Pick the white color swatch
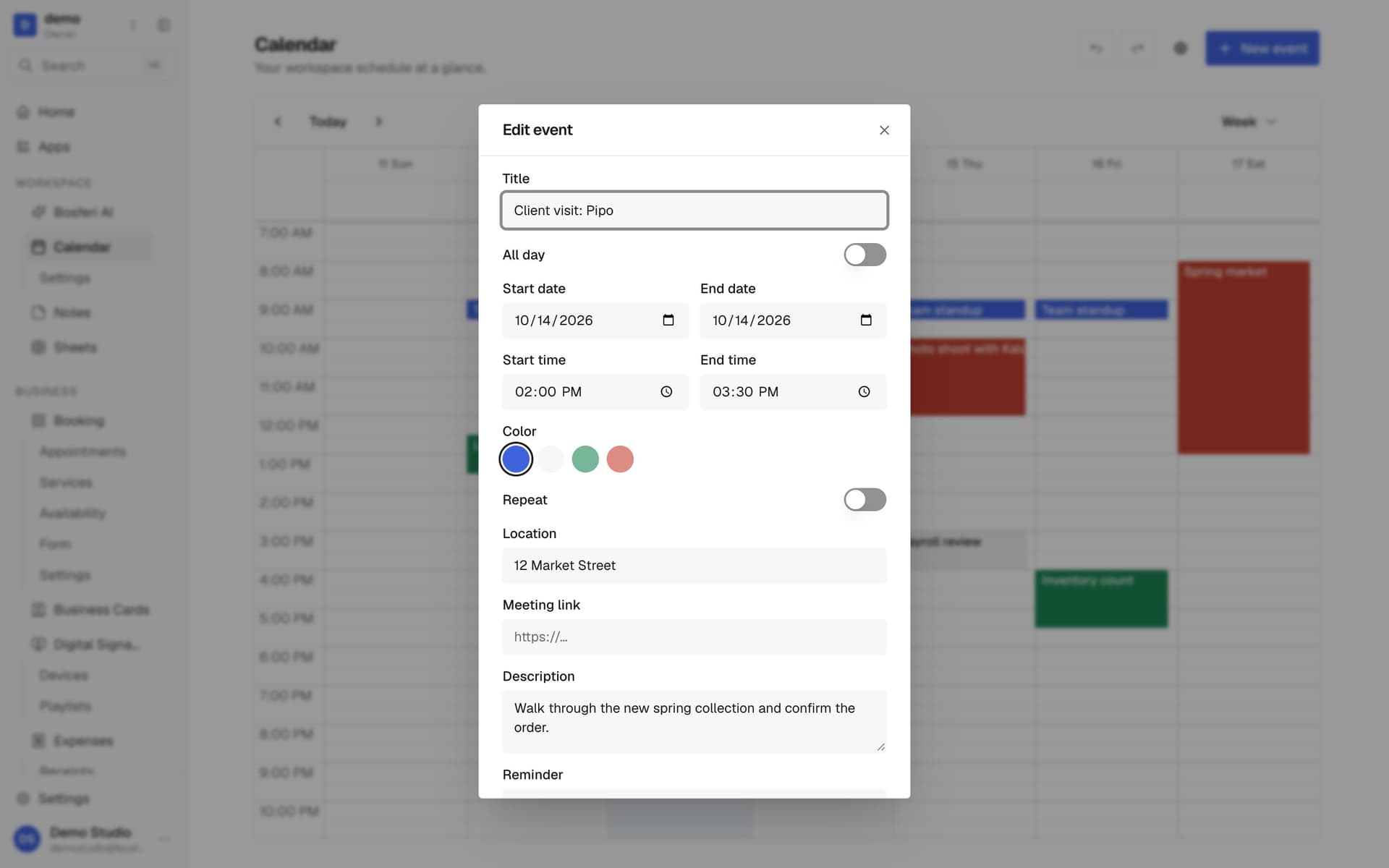The width and height of the screenshot is (1389, 868). pyautogui.click(x=551, y=459)
